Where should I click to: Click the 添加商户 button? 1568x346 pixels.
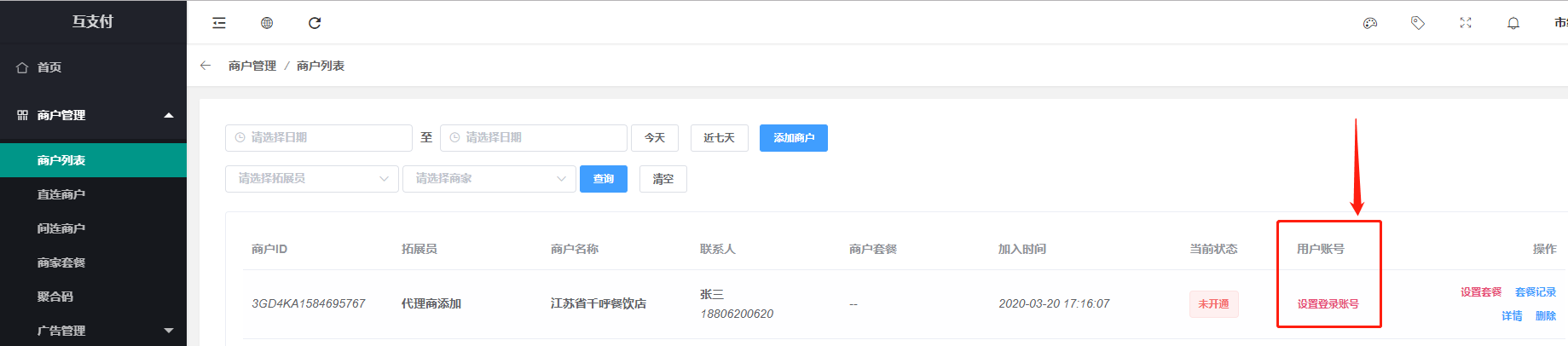tap(794, 138)
